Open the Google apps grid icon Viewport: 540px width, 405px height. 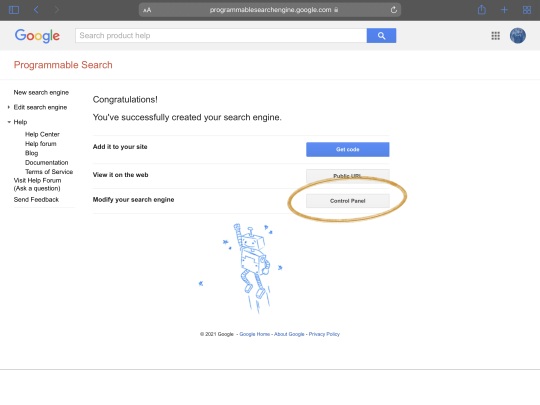(x=496, y=35)
